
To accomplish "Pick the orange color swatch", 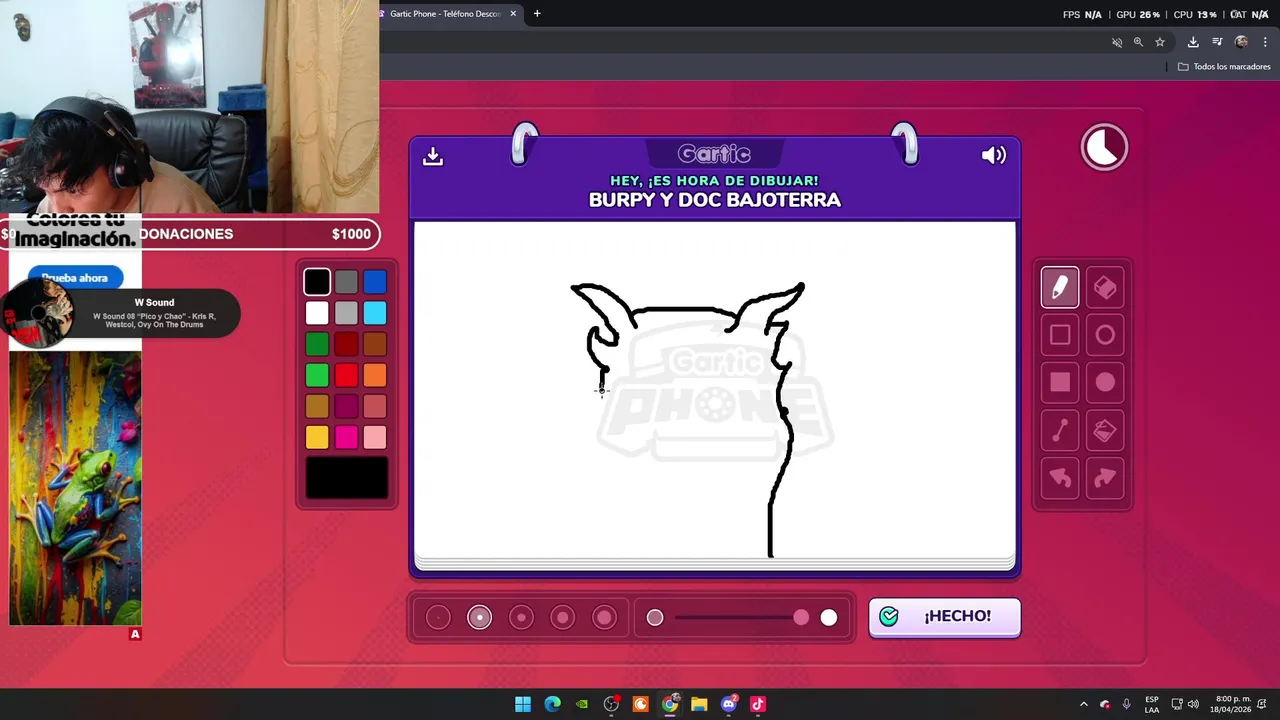I will (x=375, y=375).
